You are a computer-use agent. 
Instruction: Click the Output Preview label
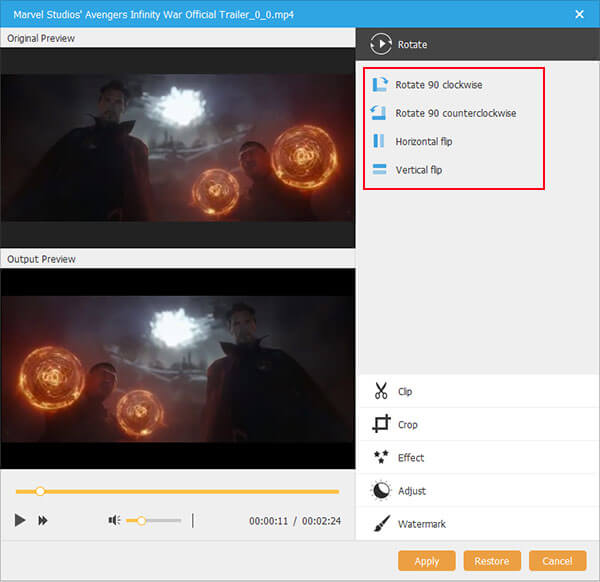[41, 259]
